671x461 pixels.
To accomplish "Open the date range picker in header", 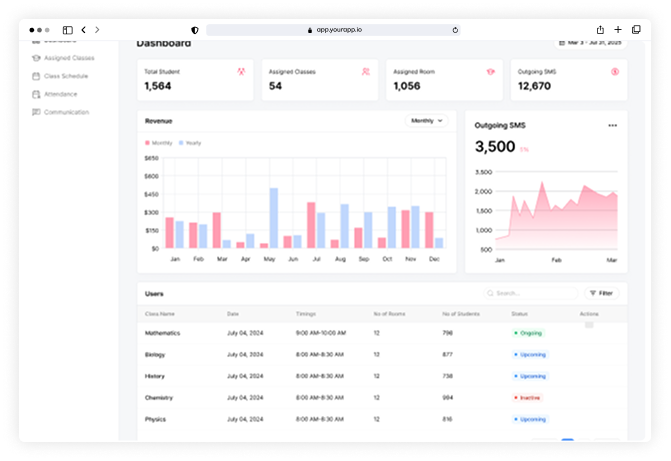I will click(594, 43).
